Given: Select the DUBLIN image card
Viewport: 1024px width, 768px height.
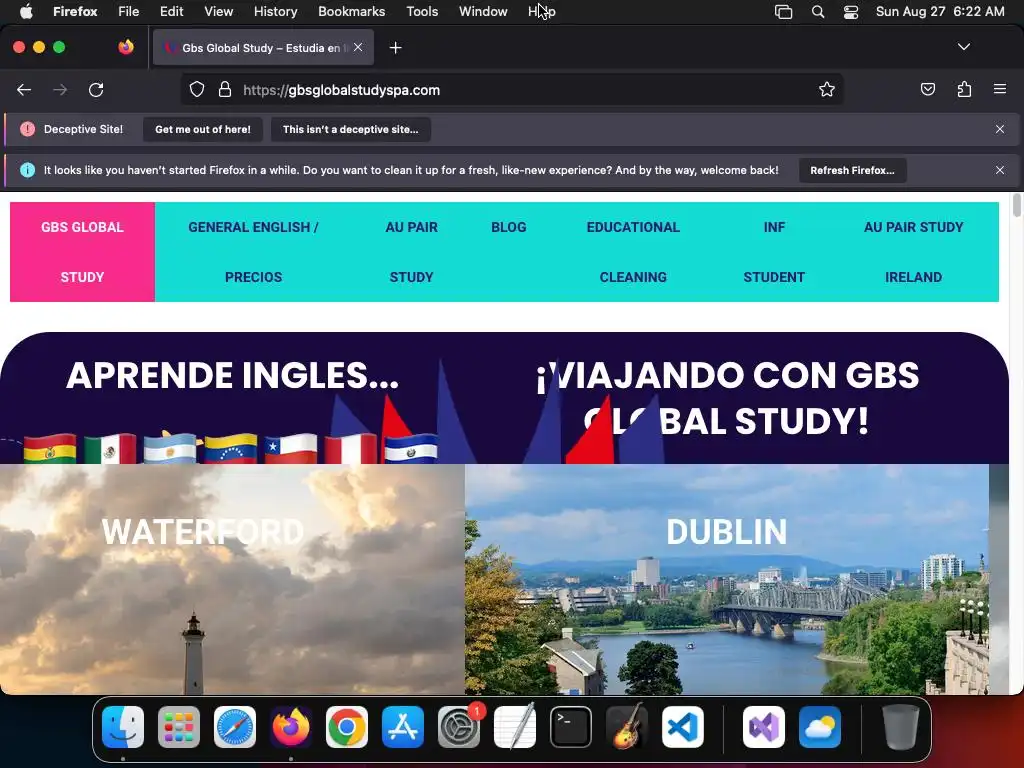Looking at the screenshot, I should [727, 579].
